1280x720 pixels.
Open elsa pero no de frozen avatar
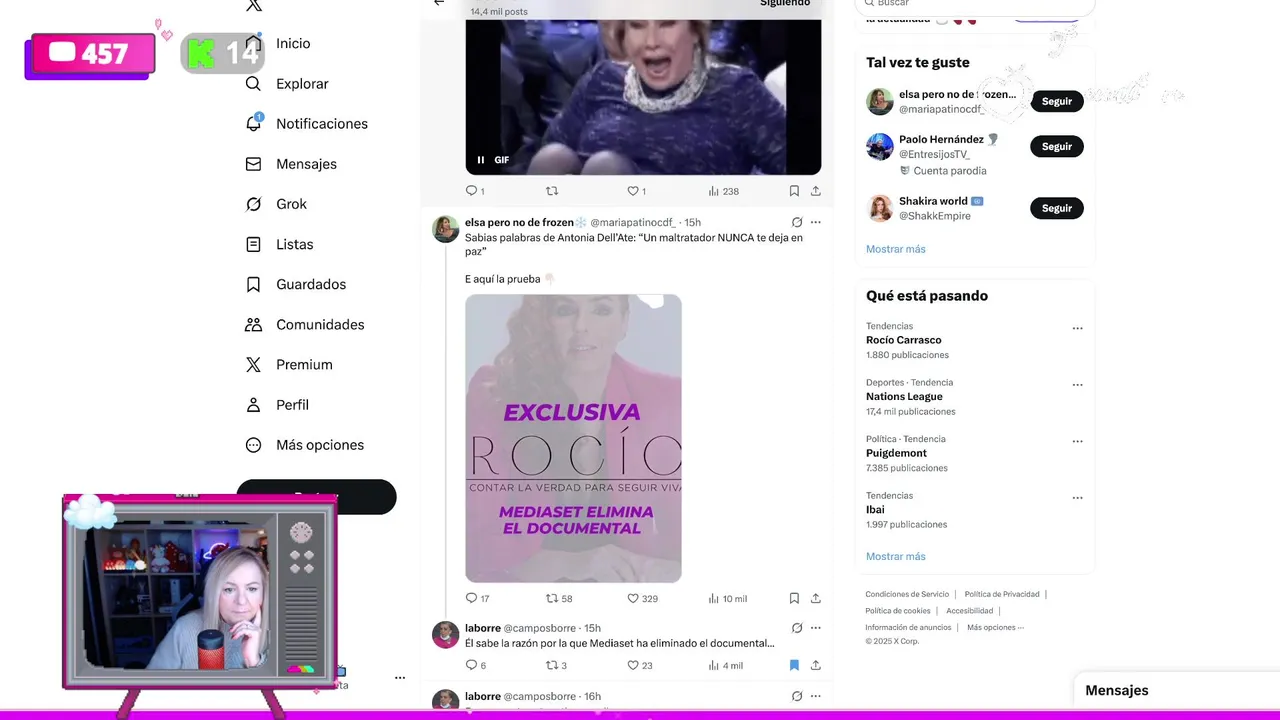tap(445, 229)
